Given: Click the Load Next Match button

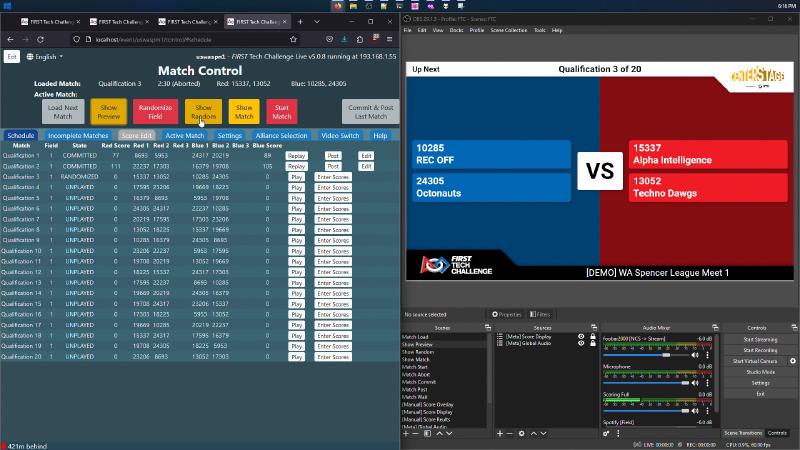Looking at the screenshot, I should 63,112.
